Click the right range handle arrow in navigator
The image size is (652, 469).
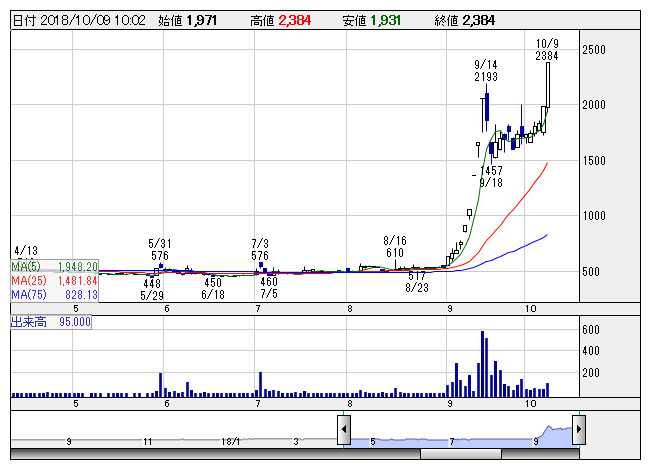click(578, 431)
